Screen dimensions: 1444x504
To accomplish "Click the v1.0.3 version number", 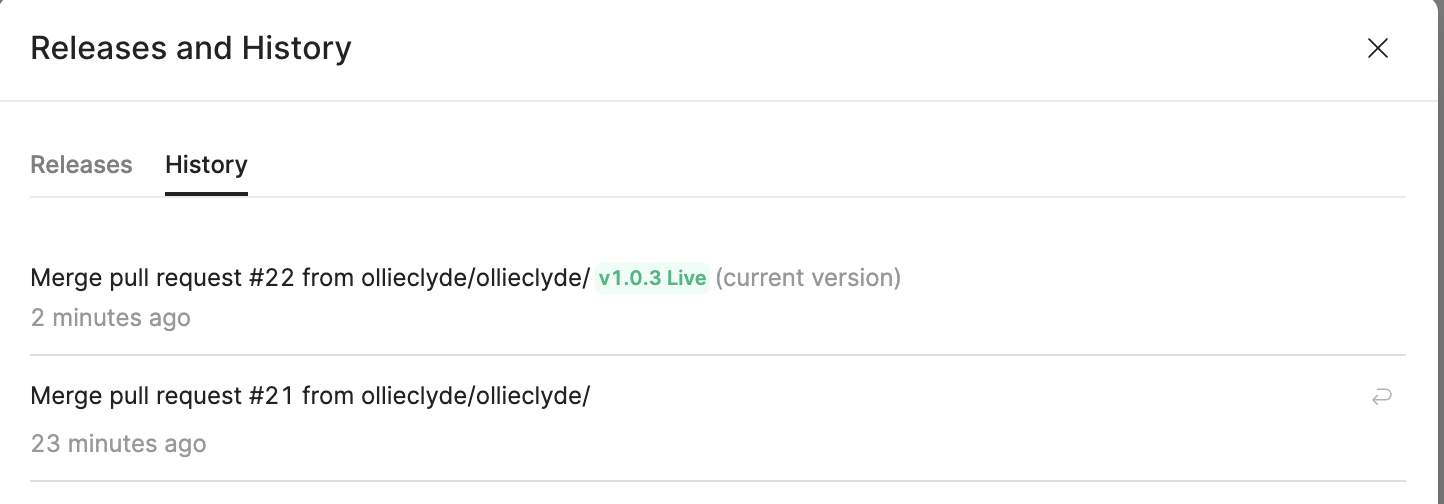I will 630,278.
